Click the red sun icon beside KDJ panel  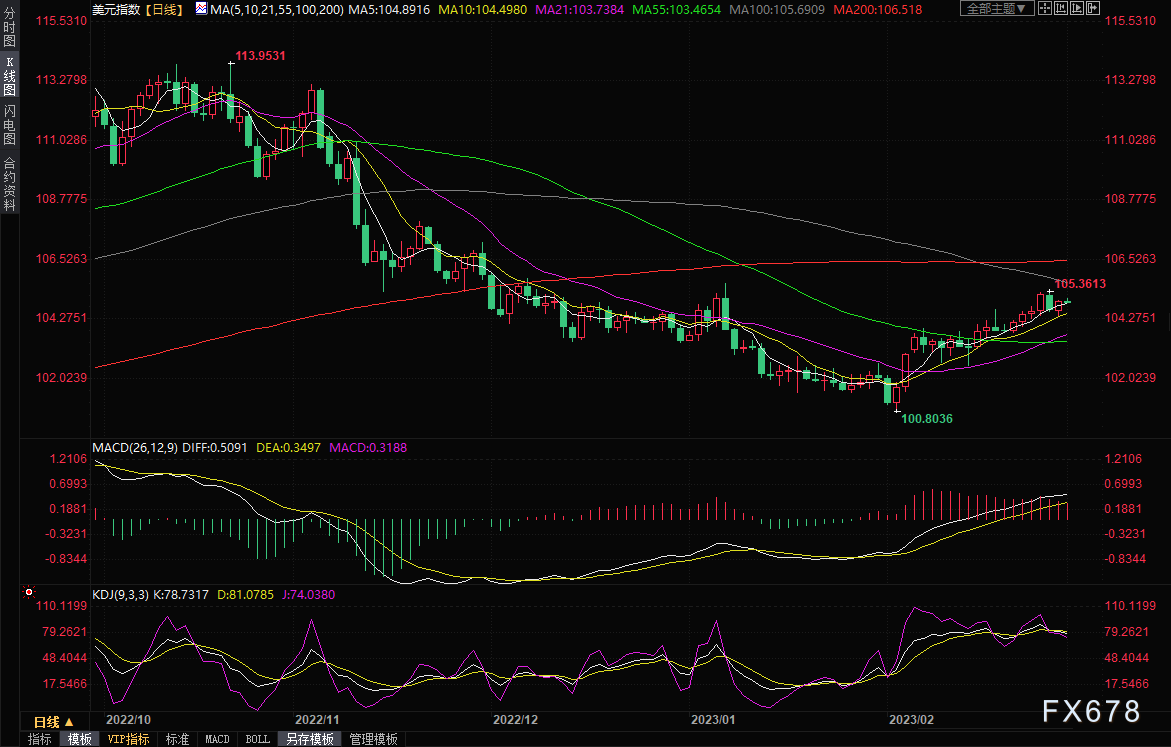click(29, 592)
